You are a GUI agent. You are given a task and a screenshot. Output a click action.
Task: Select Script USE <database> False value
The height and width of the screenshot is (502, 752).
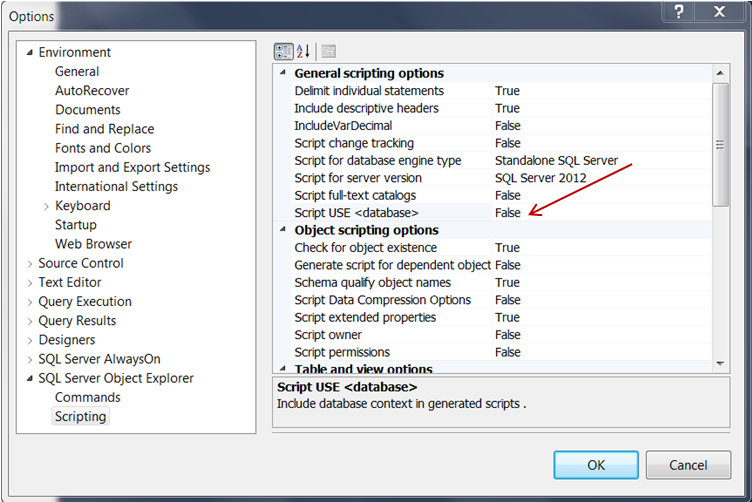[x=508, y=213]
